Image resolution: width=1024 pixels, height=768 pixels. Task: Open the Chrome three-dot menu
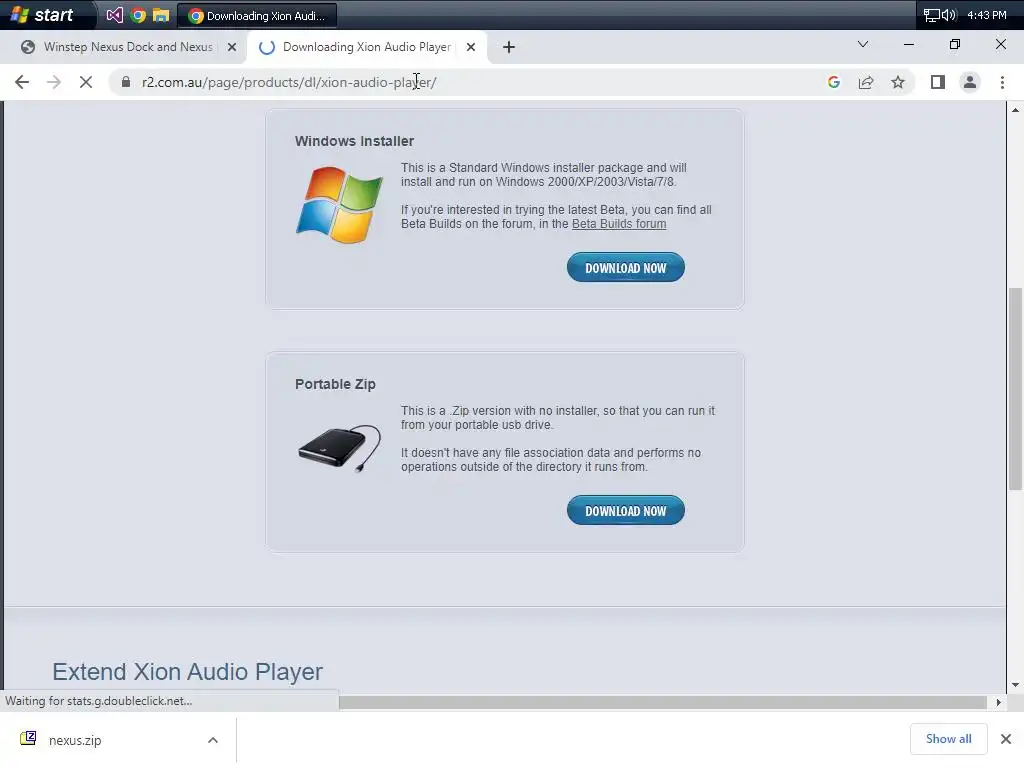point(1002,82)
